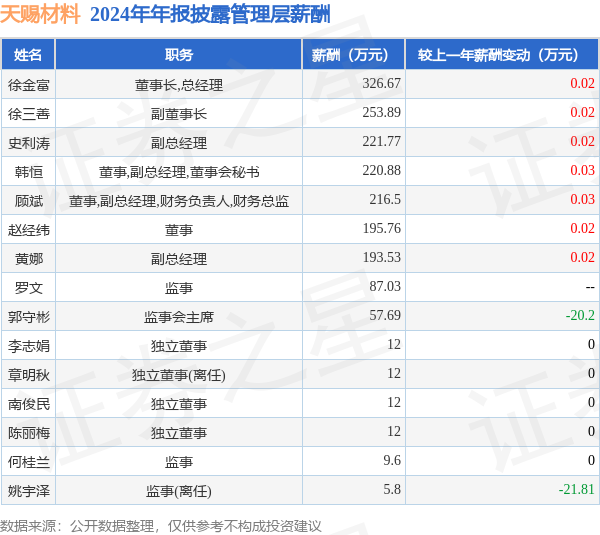Viewport: 600px width, 535px height.
Task: Select the name 顾斌
Action: click(29, 201)
